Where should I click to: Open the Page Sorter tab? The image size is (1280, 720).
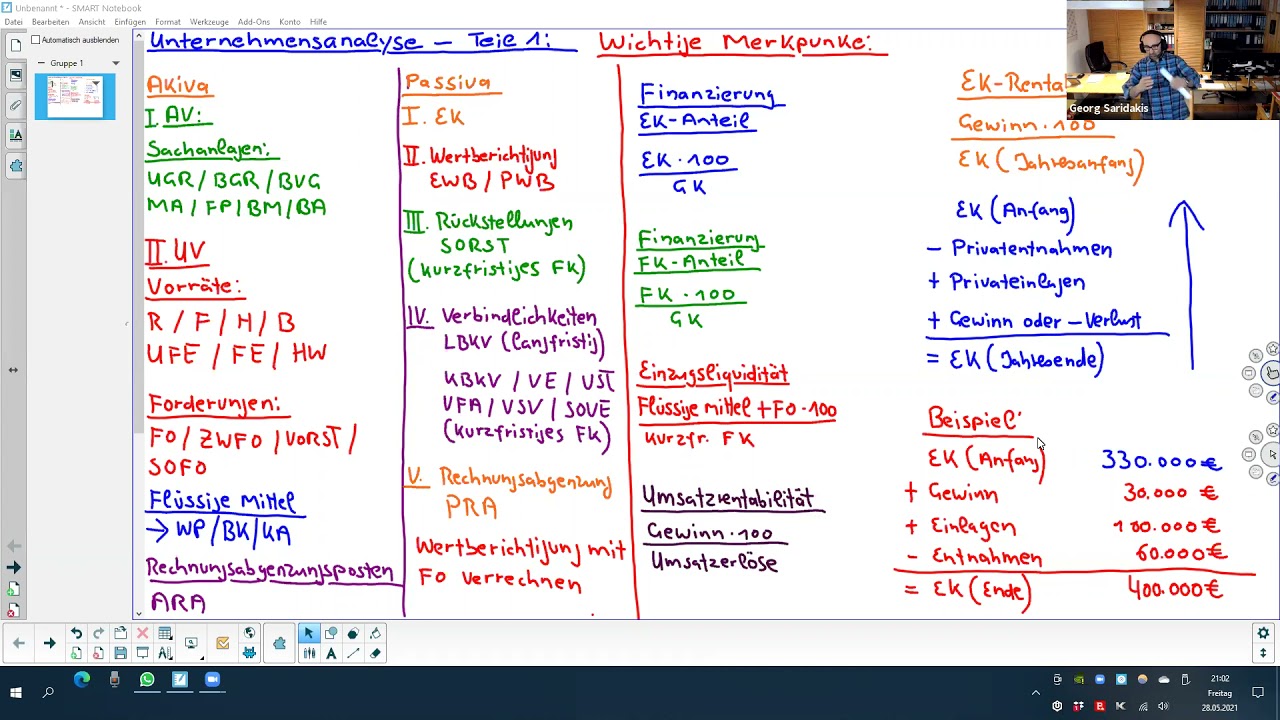click(15, 45)
